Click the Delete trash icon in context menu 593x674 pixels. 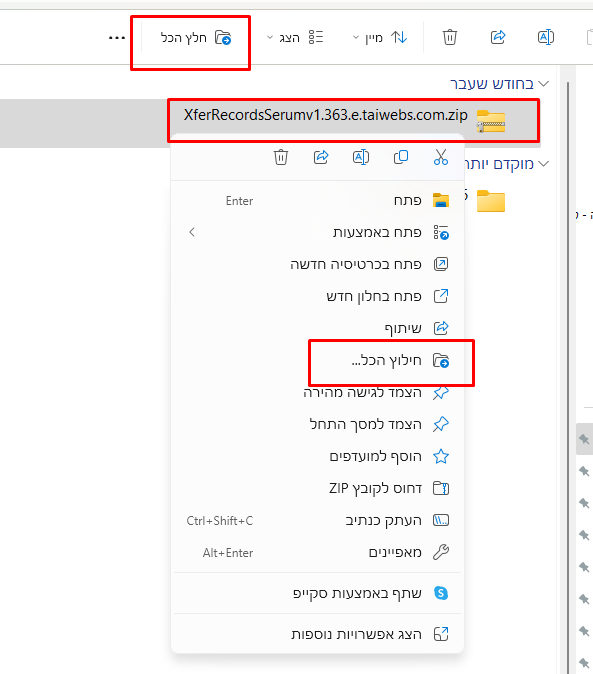point(281,157)
